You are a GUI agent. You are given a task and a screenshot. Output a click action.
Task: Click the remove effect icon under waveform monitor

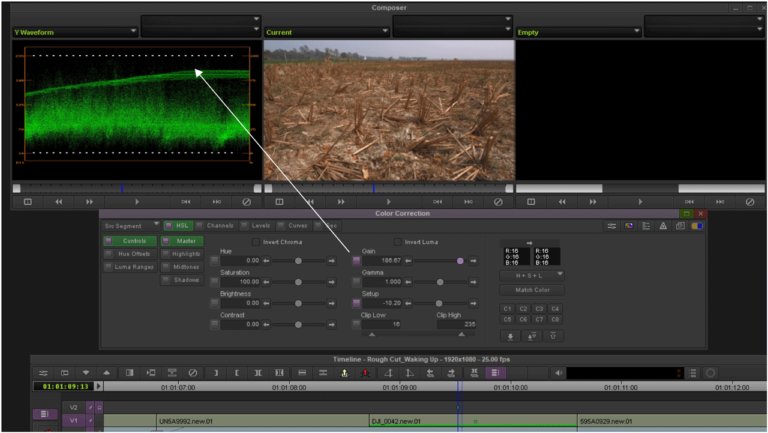246,202
